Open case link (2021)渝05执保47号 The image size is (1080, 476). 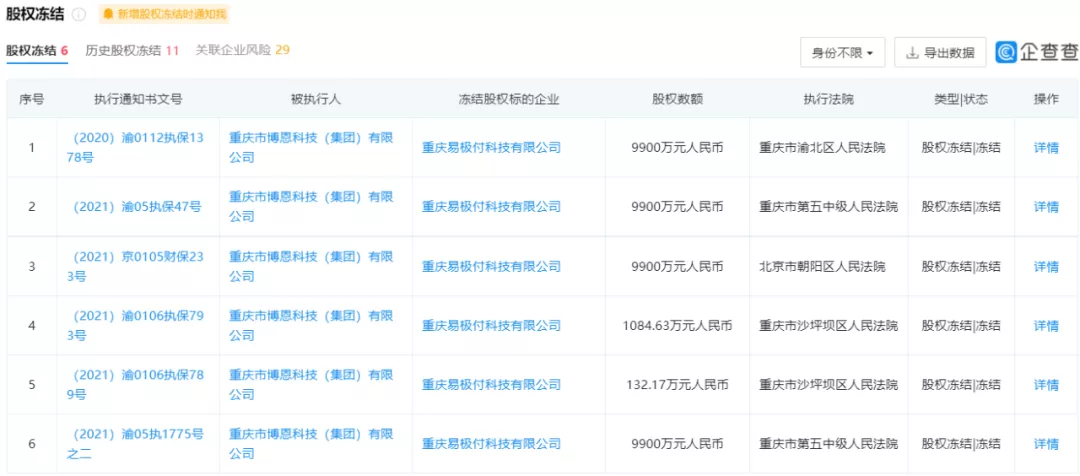tap(137, 207)
